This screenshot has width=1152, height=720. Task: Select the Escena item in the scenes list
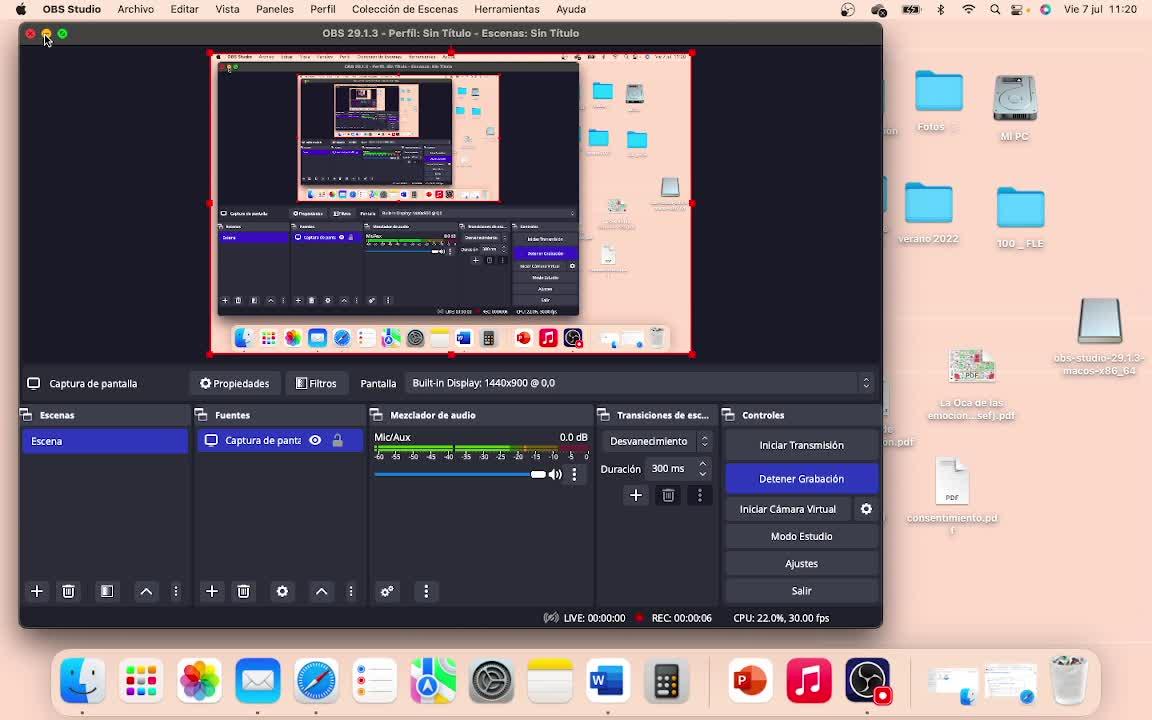click(x=104, y=441)
